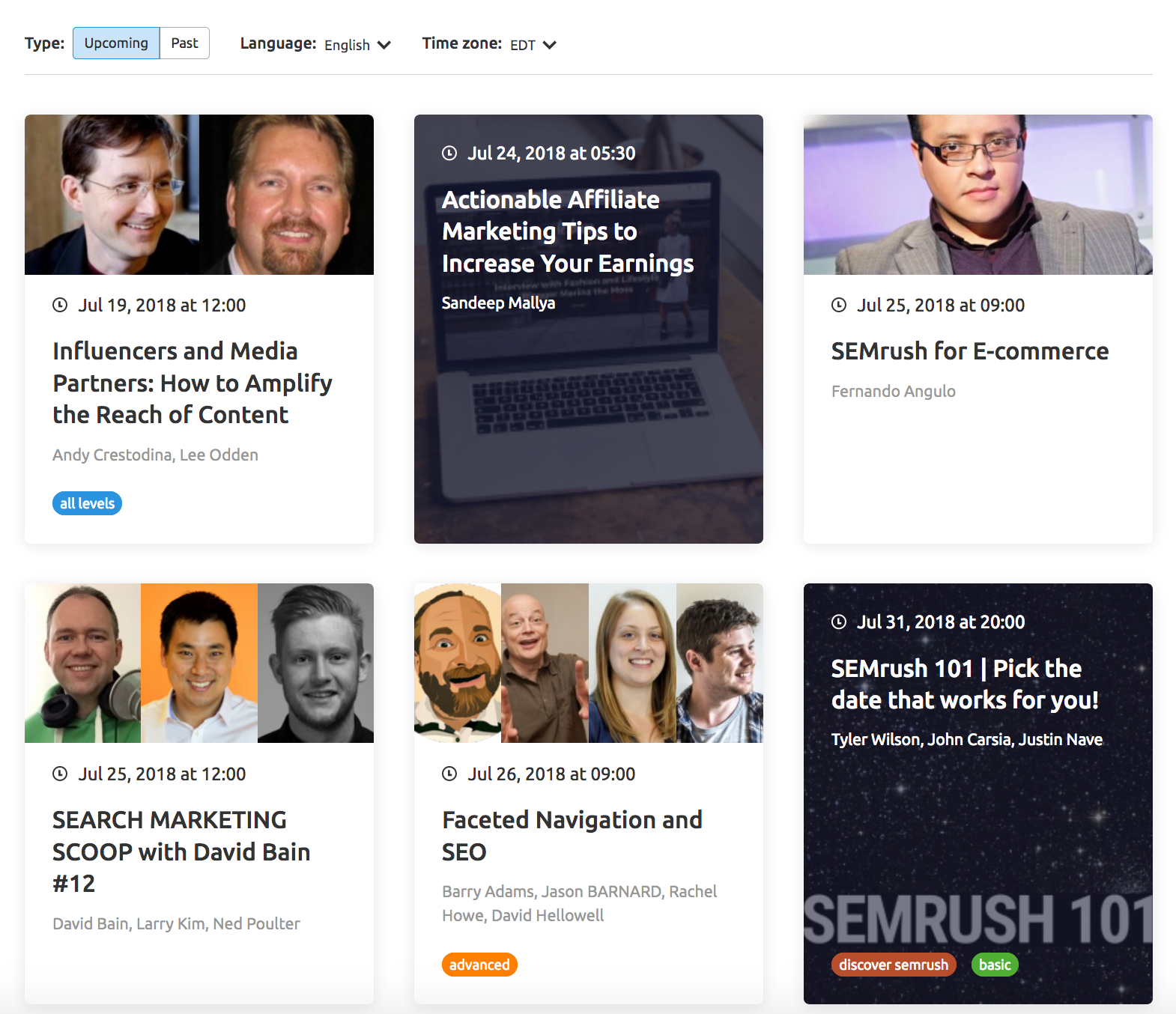Click the Fernando Angulo photo thumbnail
Screen dimensions: 1176x1014
(978, 195)
